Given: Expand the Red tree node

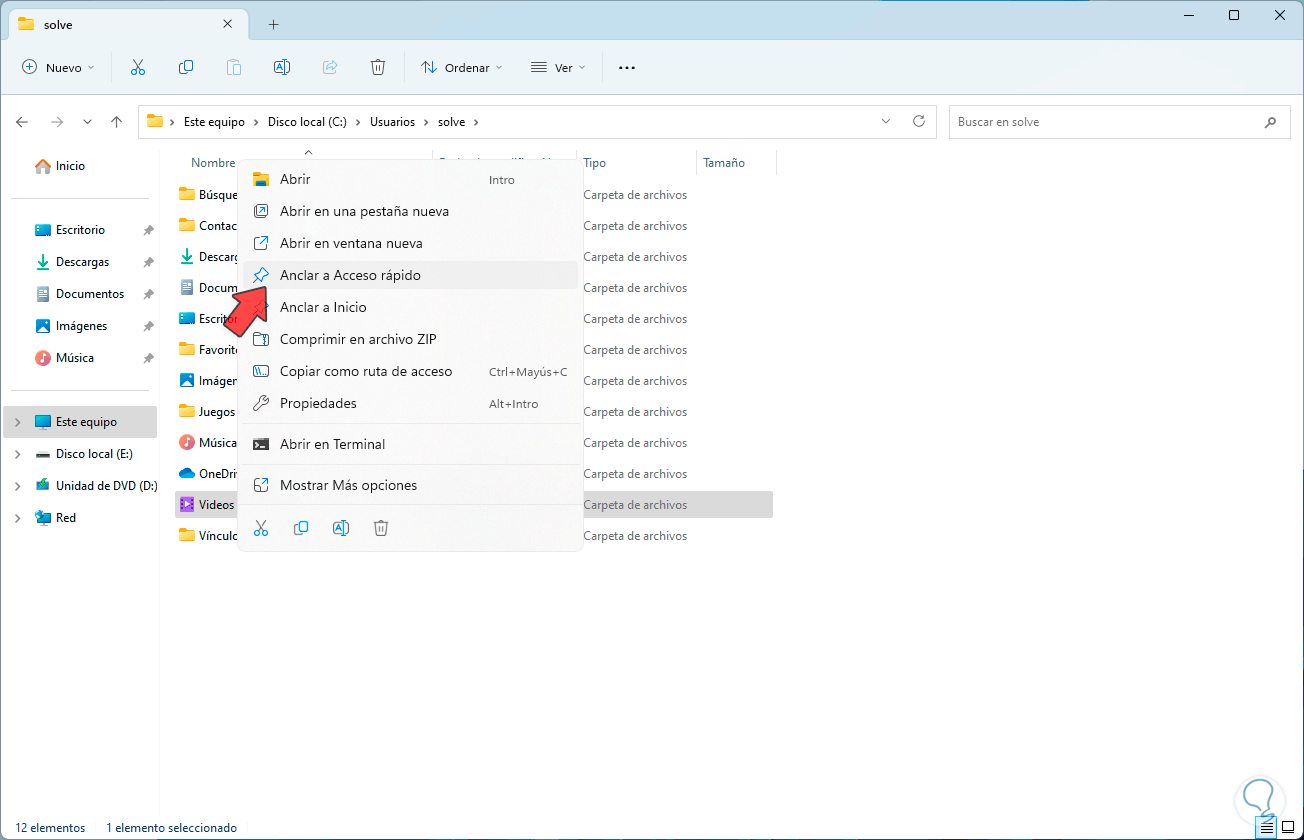Looking at the screenshot, I should coord(18,518).
